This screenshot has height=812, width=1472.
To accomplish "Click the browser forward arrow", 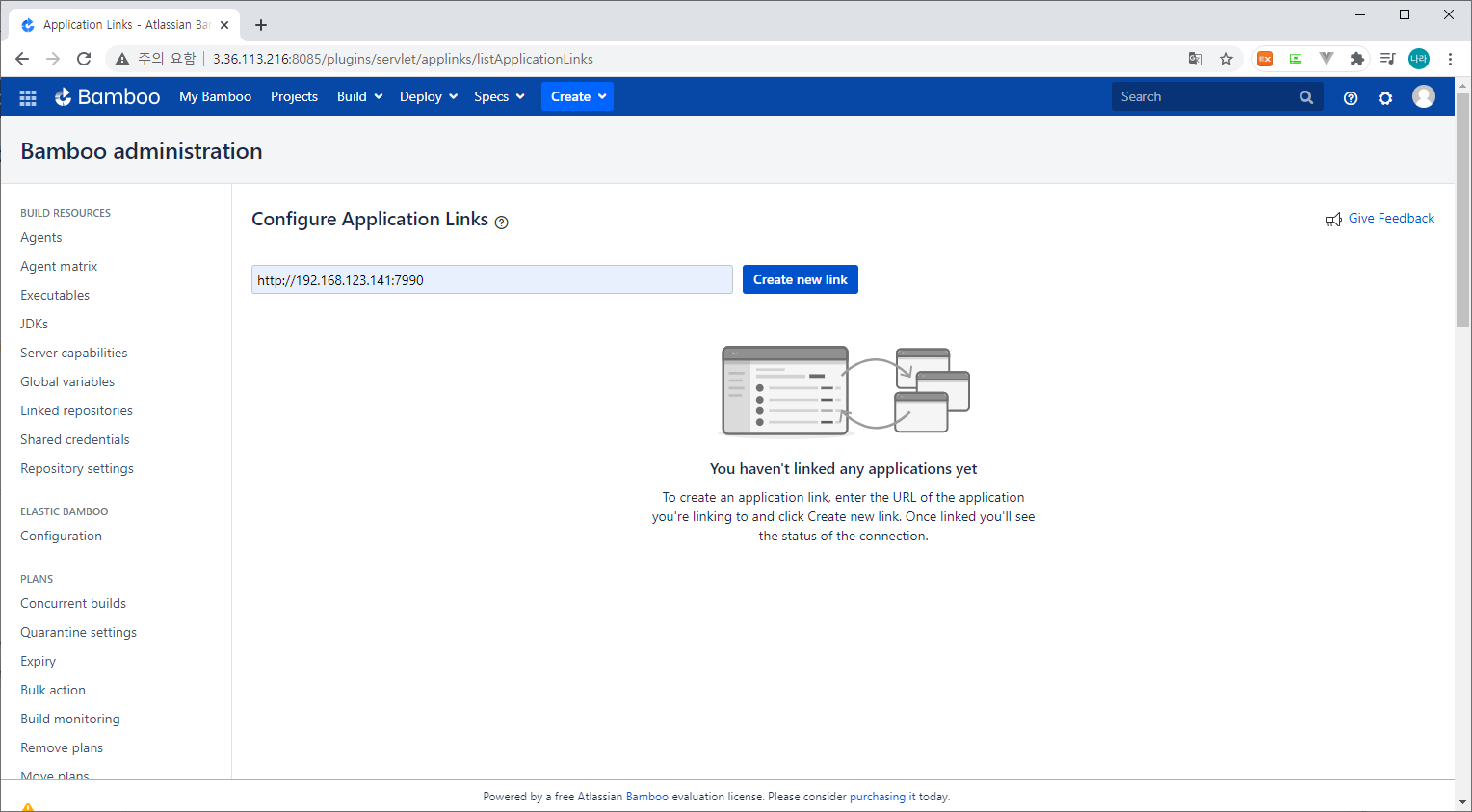I will (53, 59).
